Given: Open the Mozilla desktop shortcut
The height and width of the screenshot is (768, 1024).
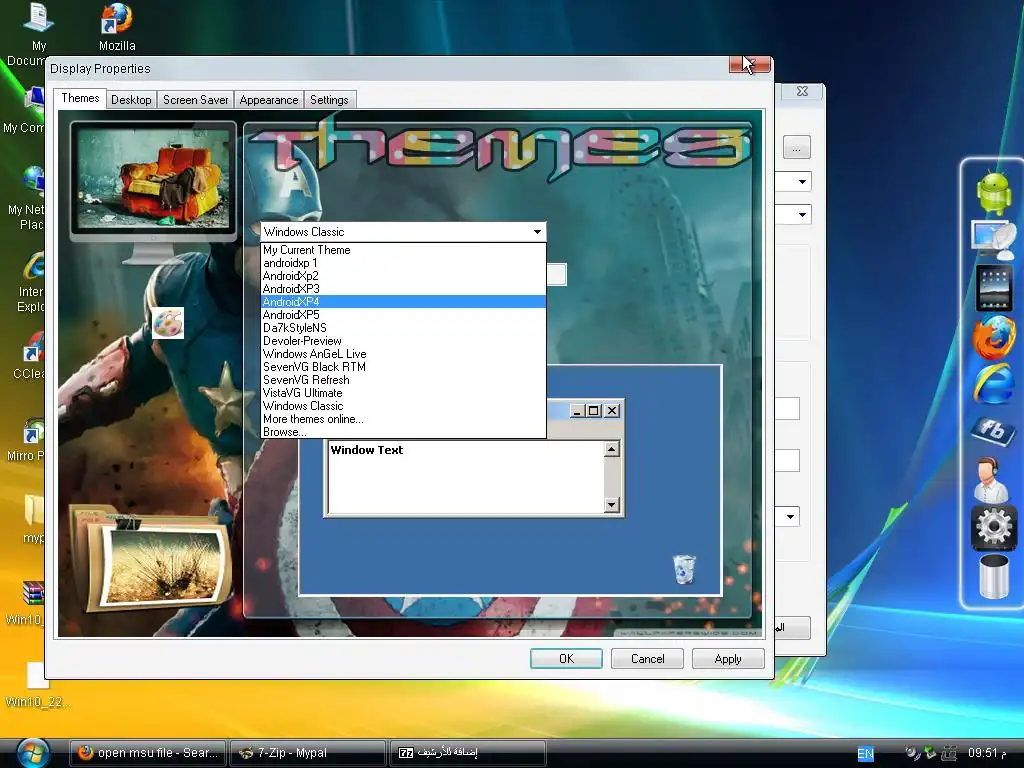Looking at the screenshot, I should click(x=117, y=27).
